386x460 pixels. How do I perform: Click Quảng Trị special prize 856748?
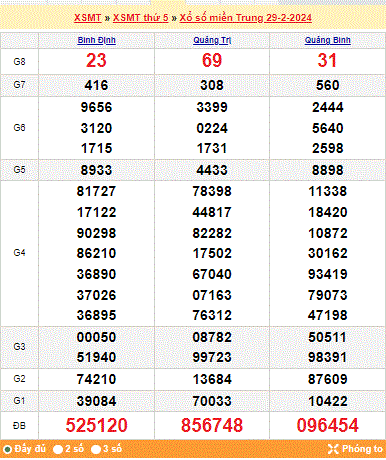pos(212,425)
